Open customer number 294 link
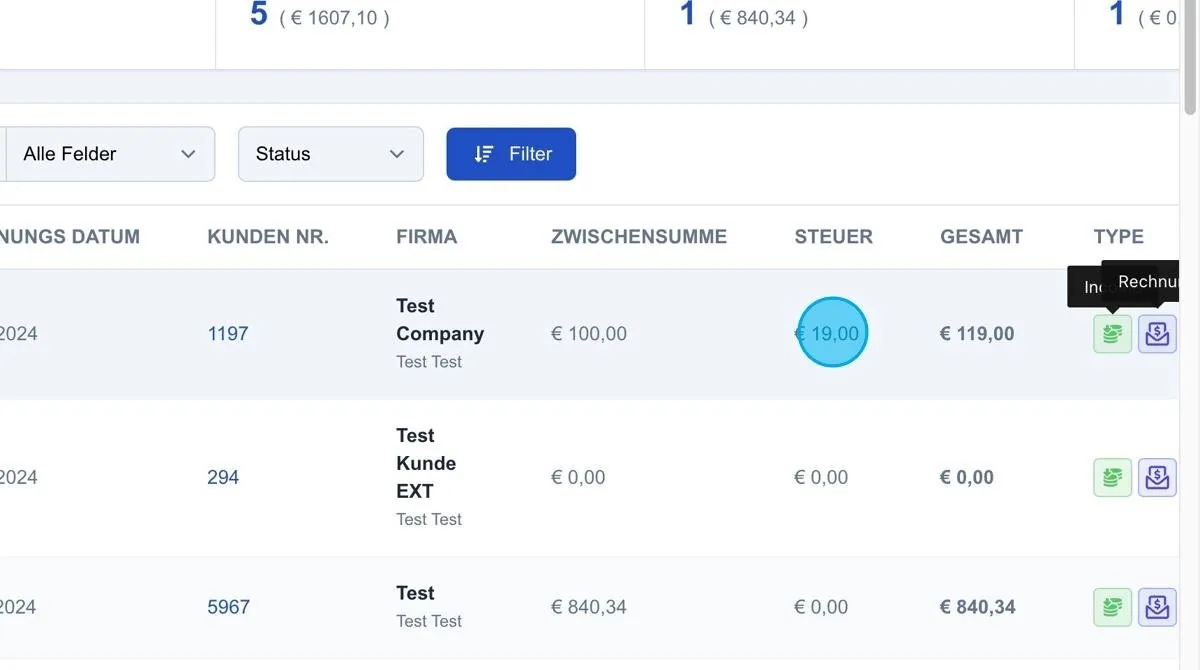1200x670 pixels. coord(223,478)
